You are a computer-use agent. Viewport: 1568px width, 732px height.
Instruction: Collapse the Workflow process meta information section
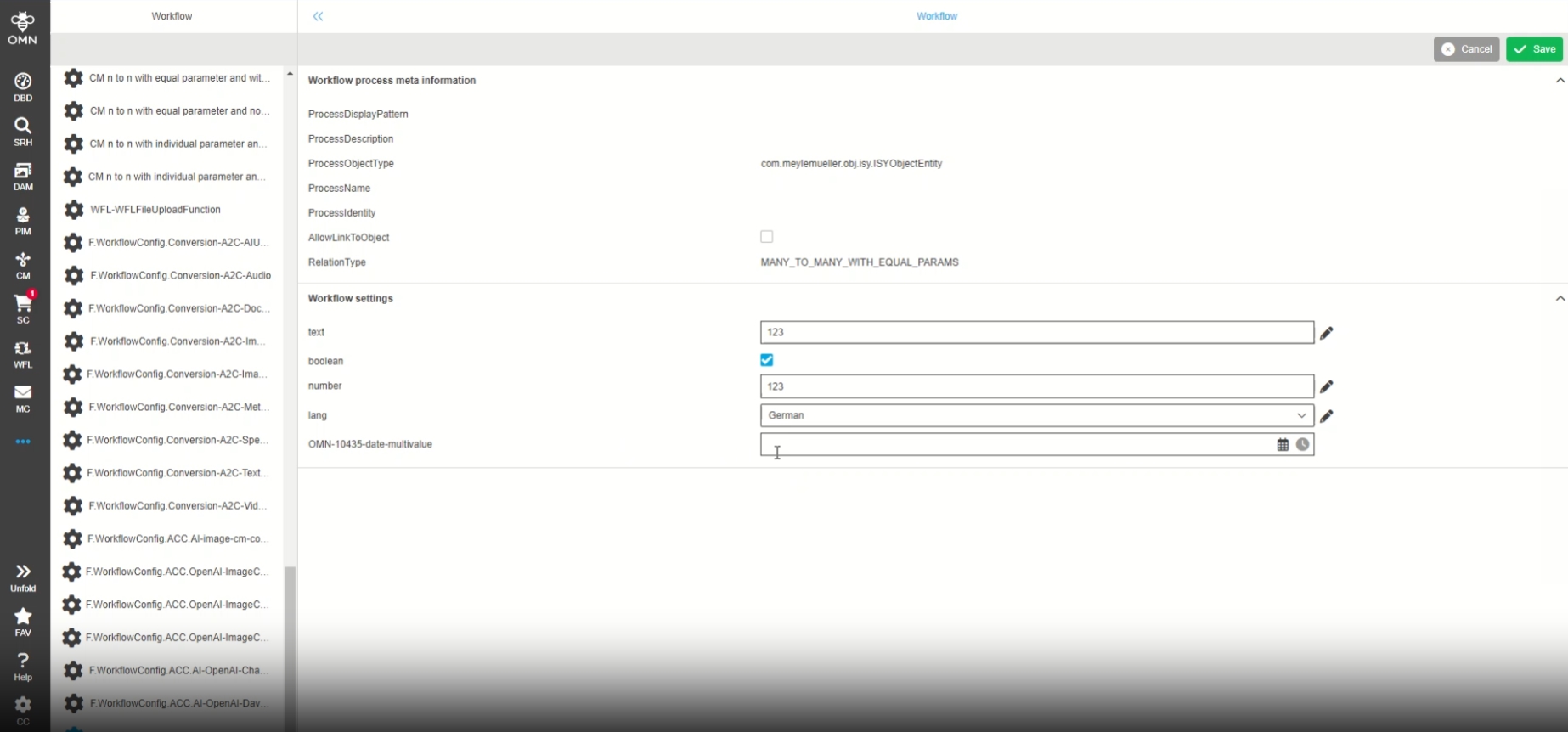[1560, 81]
